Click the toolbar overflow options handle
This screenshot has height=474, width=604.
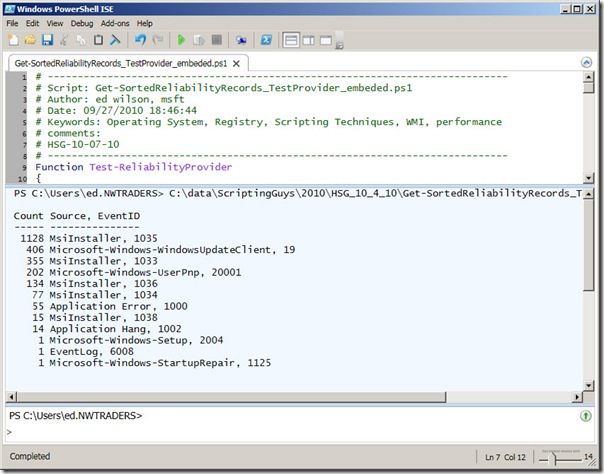pyautogui.click(x=339, y=40)
